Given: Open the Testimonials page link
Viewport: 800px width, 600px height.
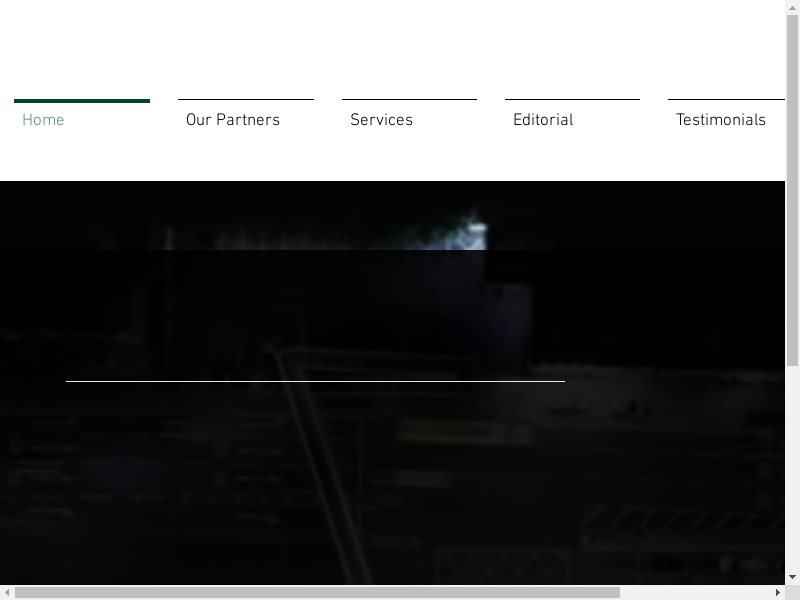Looking at the screenshot, I should click(721, 120).
